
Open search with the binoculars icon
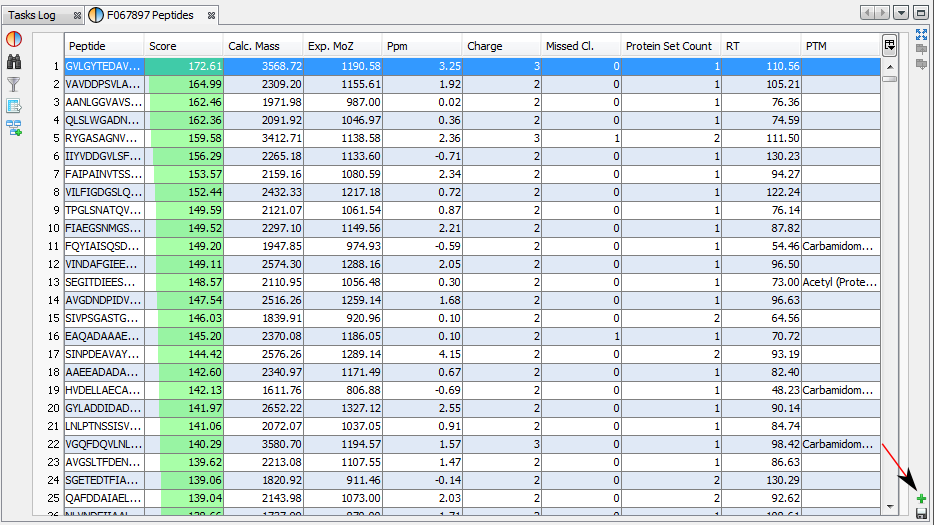pos(14,62)
